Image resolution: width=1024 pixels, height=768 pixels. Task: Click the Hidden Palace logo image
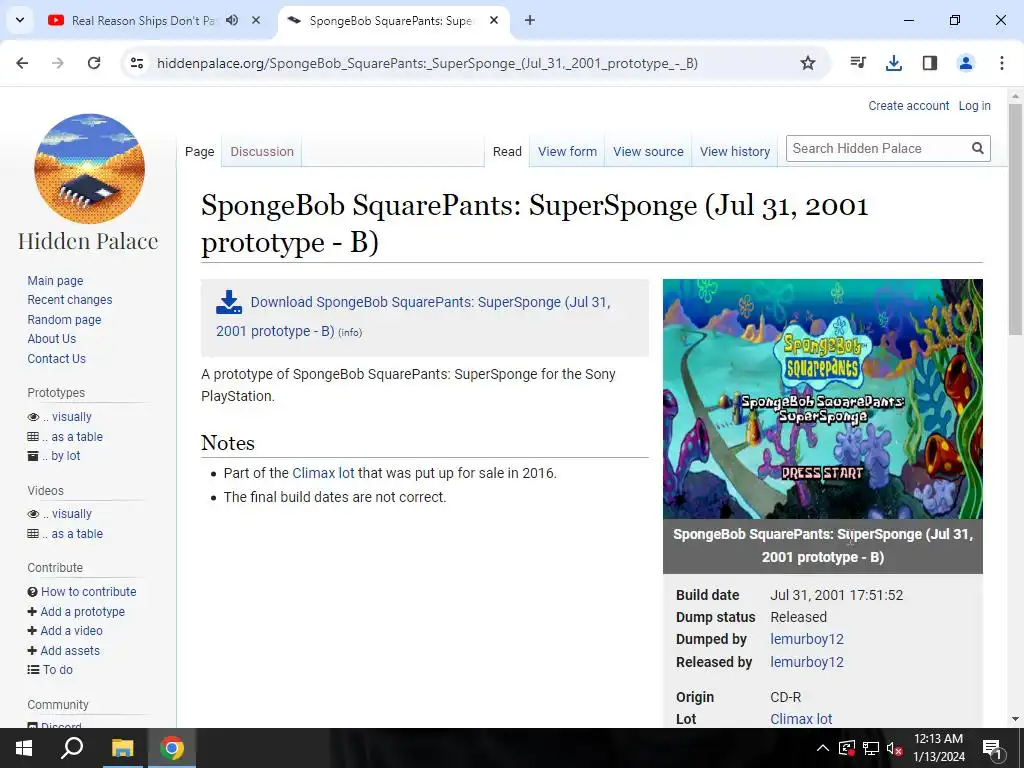pyautogui.click(x=89, y=169)
